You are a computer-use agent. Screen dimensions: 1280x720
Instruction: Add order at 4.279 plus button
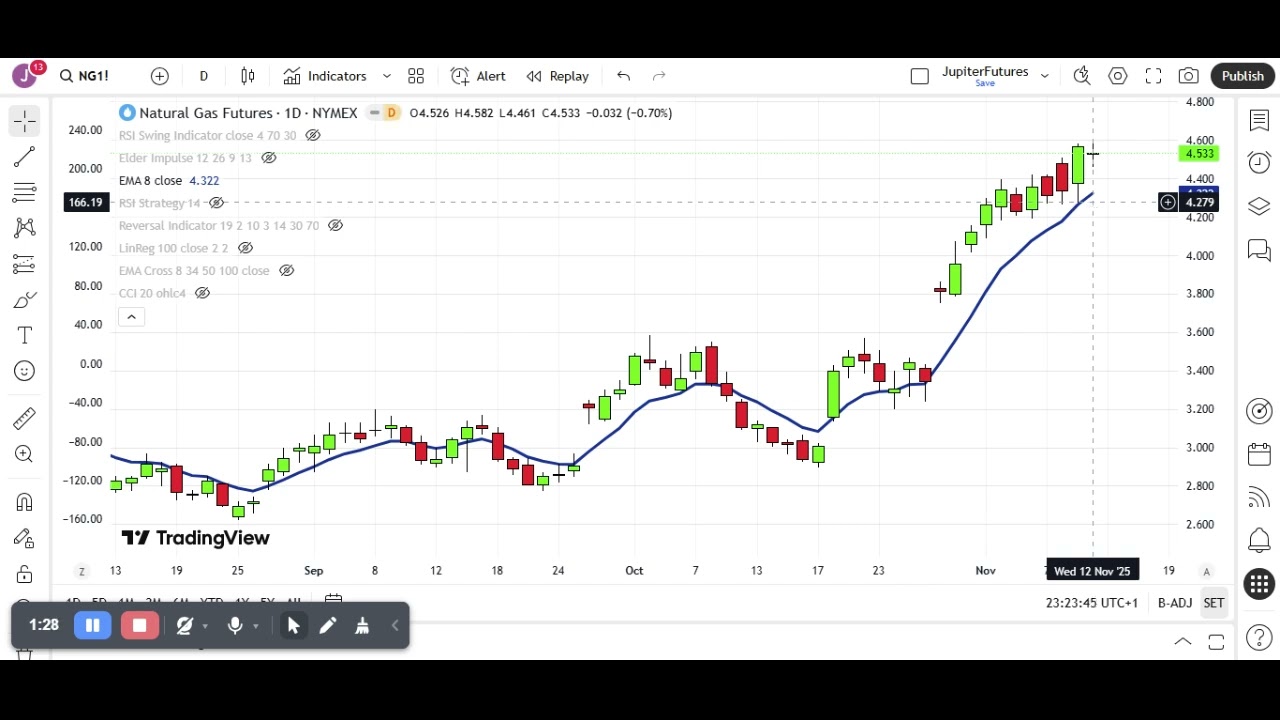click(x=1167, y=203)
